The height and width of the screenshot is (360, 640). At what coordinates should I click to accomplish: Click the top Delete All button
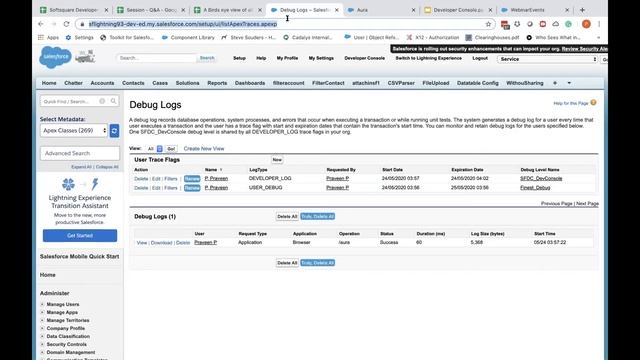pos(287,216)
